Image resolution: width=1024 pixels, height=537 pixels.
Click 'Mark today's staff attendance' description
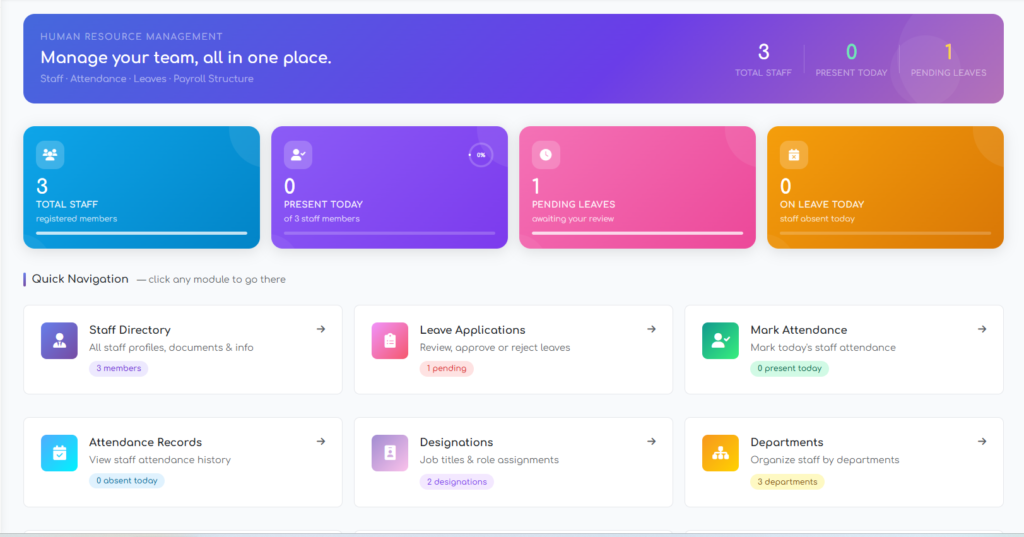(x=823, y=348)
